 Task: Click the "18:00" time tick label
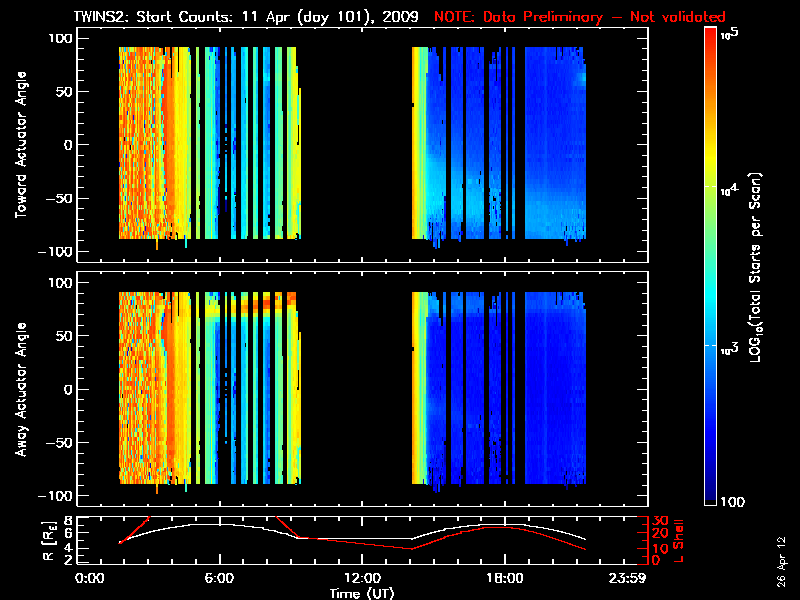[504, 579]
